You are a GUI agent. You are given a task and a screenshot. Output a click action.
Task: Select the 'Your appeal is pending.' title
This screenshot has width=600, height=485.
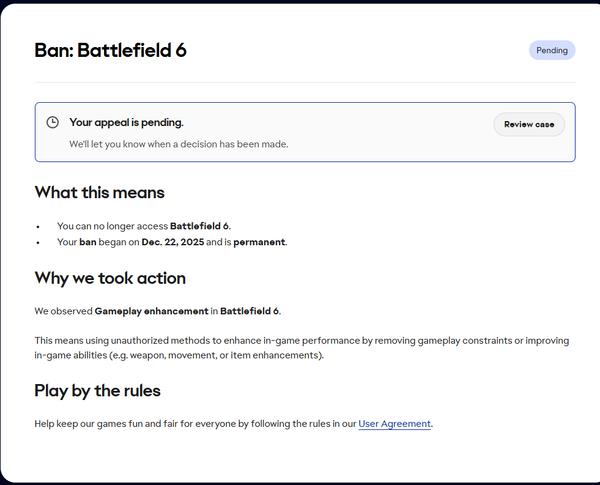[x=126, y=123]
